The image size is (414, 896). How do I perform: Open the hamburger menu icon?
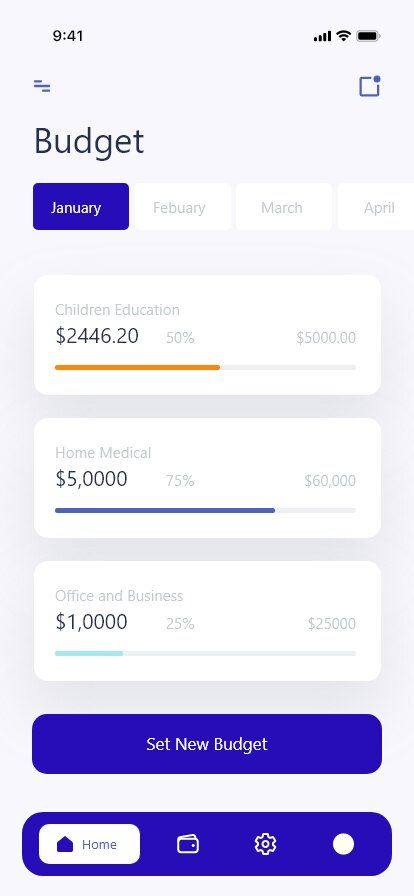tap(42, 86)
